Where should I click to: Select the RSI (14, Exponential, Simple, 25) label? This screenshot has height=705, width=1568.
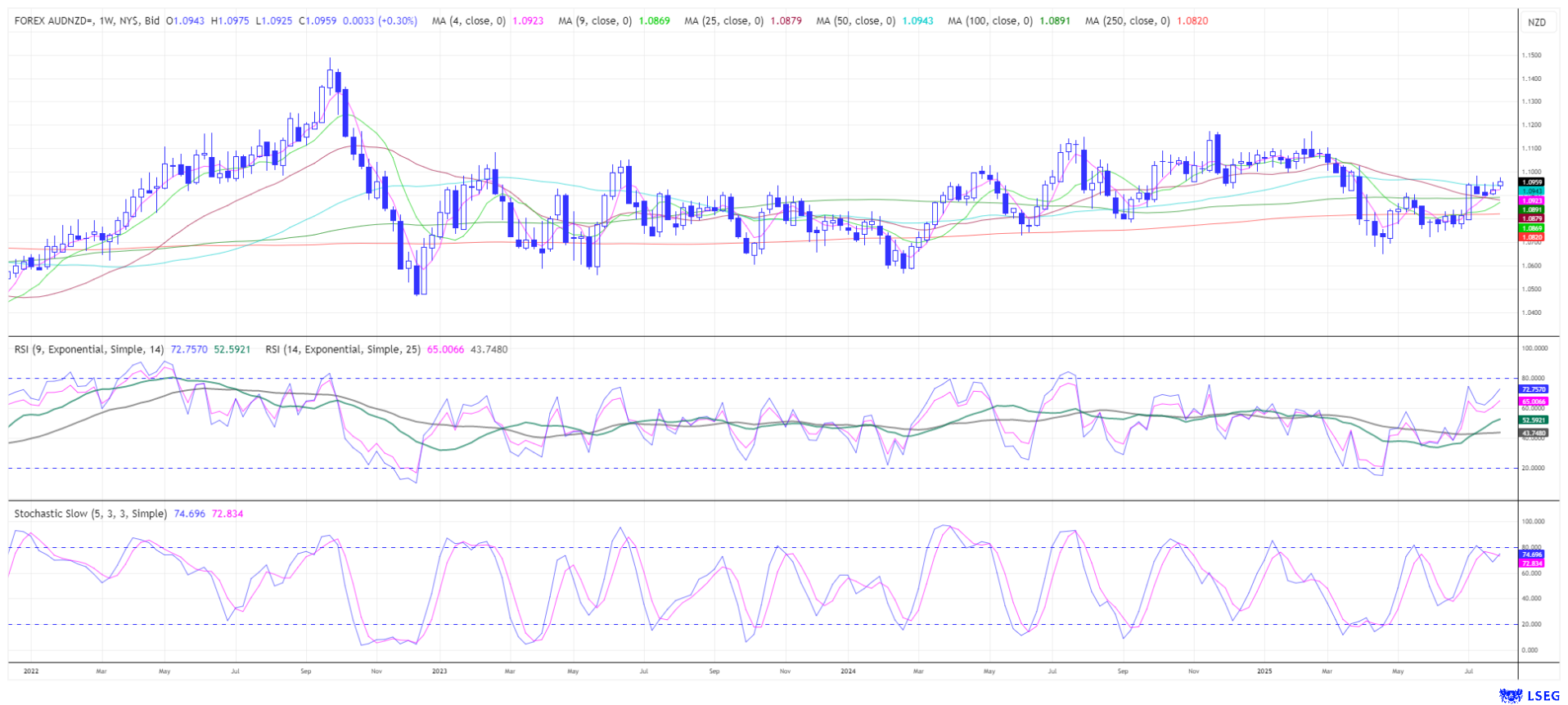tap(343, 349)
